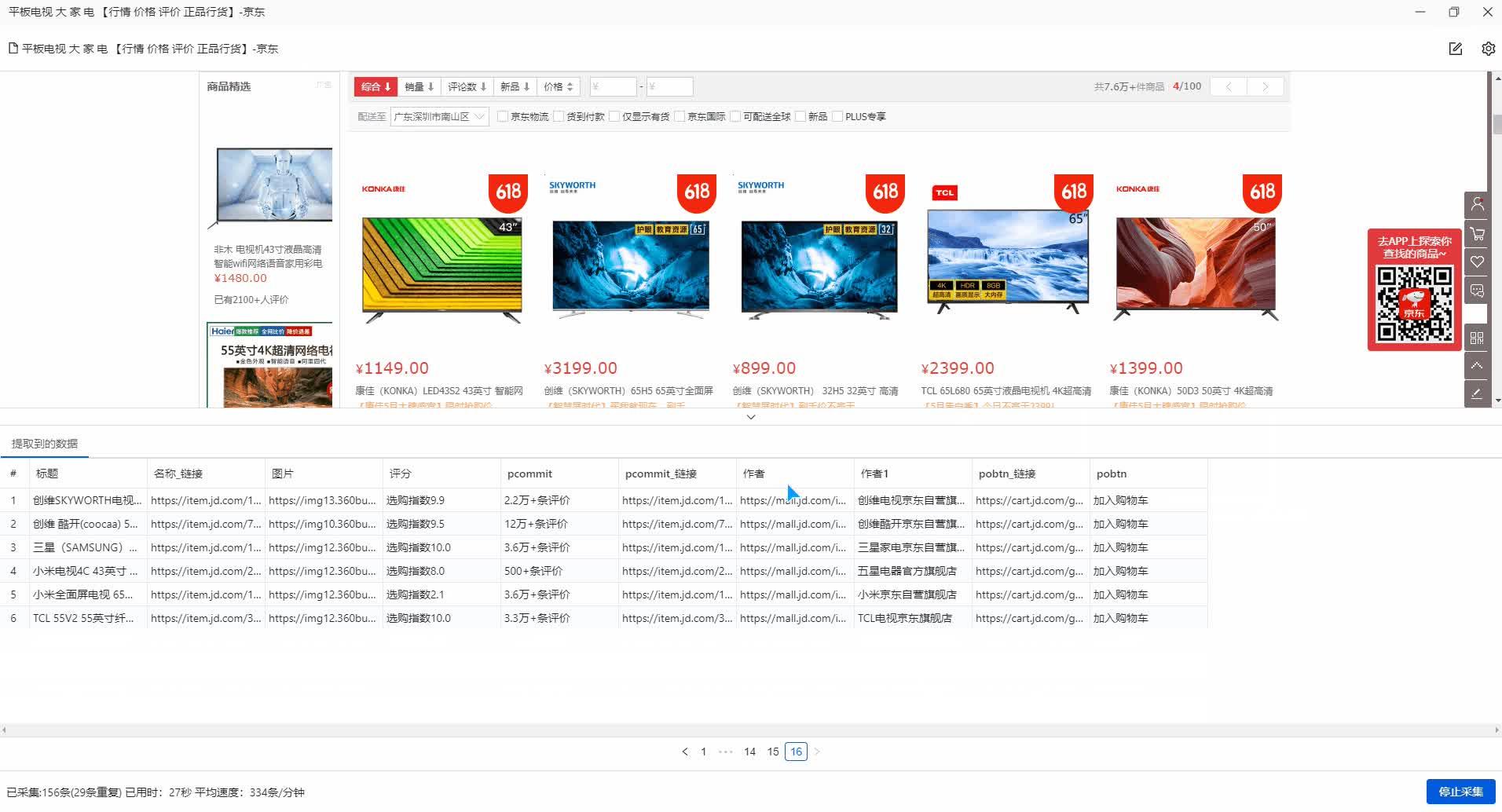Toggle 京东物流 checkbox
This screenshot has width=1502, height=812.
(503, 116)
